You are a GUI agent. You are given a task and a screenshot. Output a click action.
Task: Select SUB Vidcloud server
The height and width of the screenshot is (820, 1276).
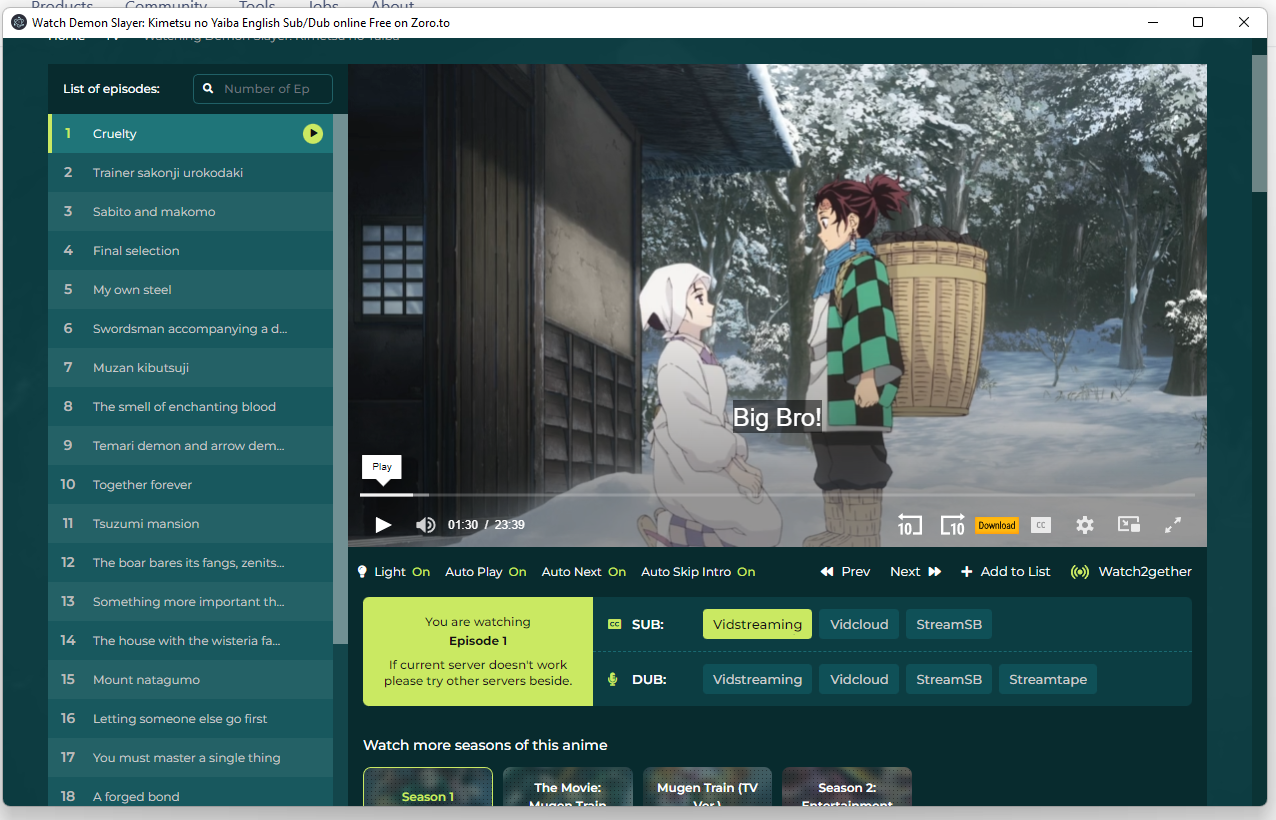(x=859, y=624)
